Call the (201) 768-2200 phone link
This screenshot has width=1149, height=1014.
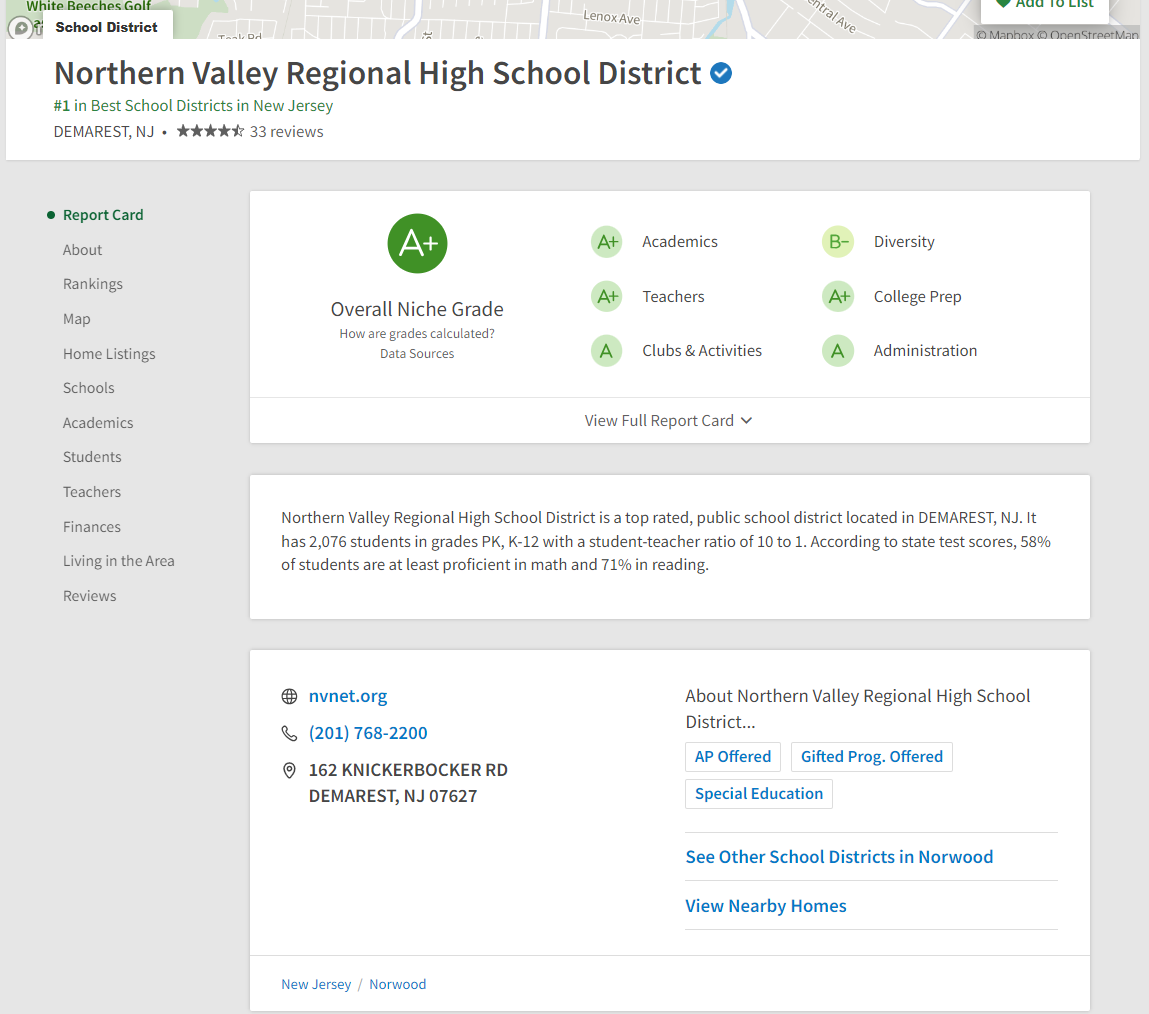click(x=368, y=733)
